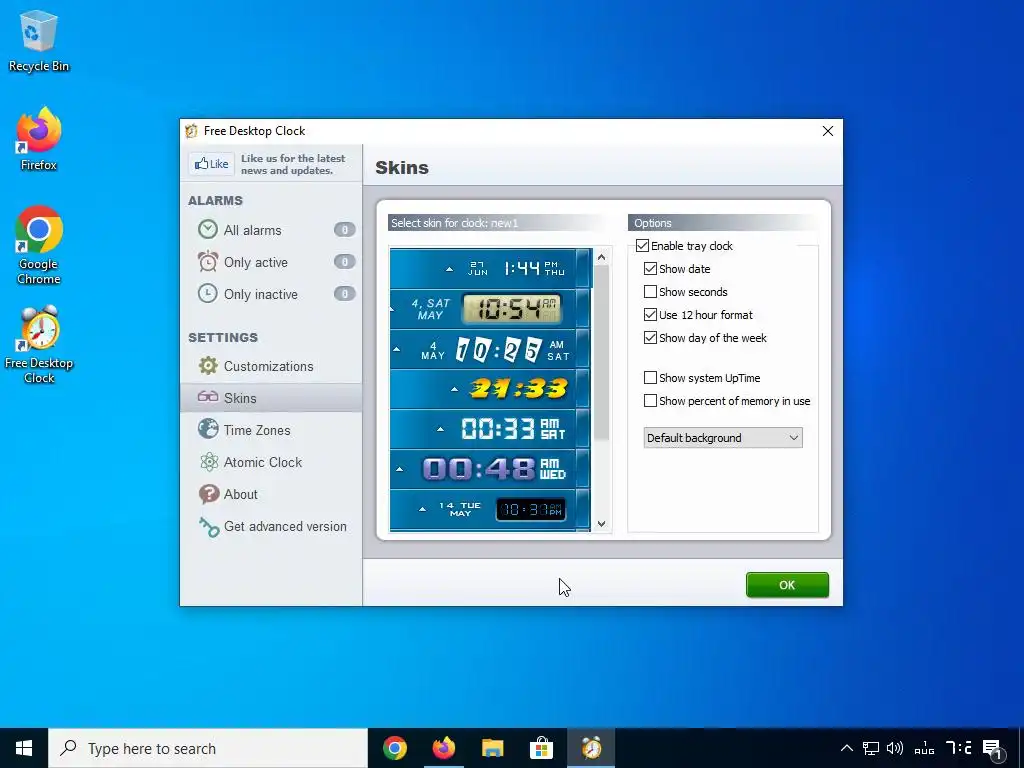
Task: Click the Facebook Like button
Action: pos(212,164)
